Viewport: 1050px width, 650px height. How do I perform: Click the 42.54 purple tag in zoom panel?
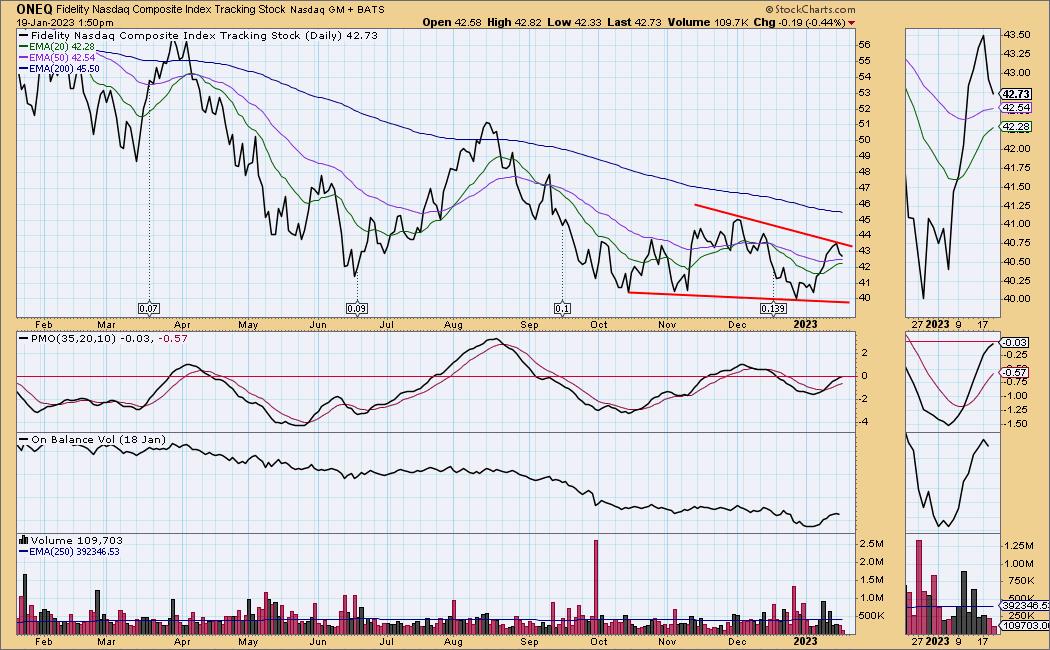click(1017, 108)
